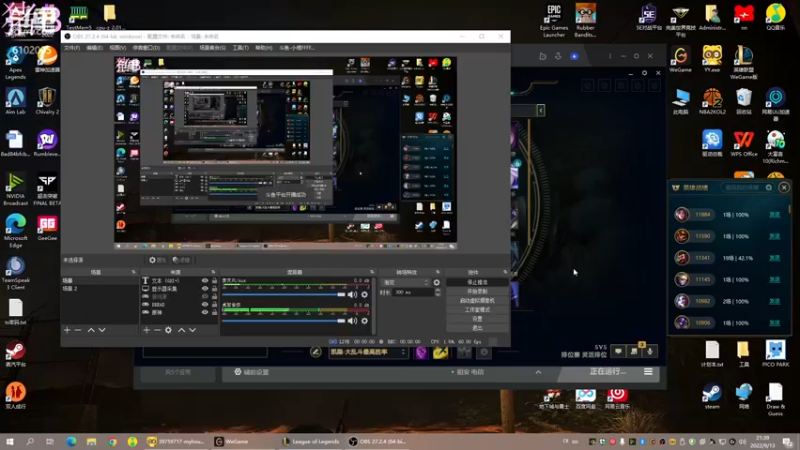Open the 文件(F) menu in OBS
The image size is (800, 450).
[72, 48]
